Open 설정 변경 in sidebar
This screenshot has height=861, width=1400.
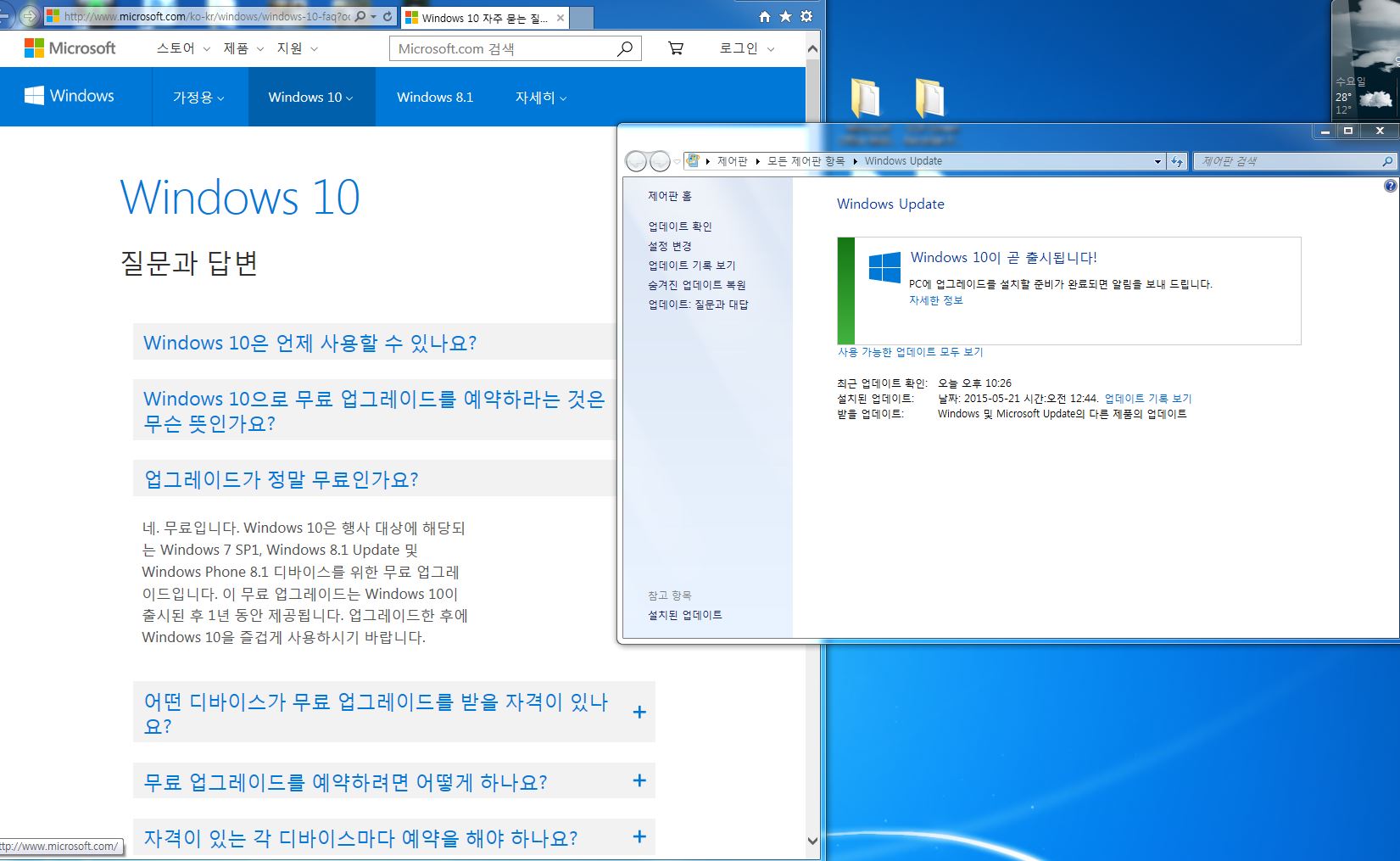click(670, 246)
